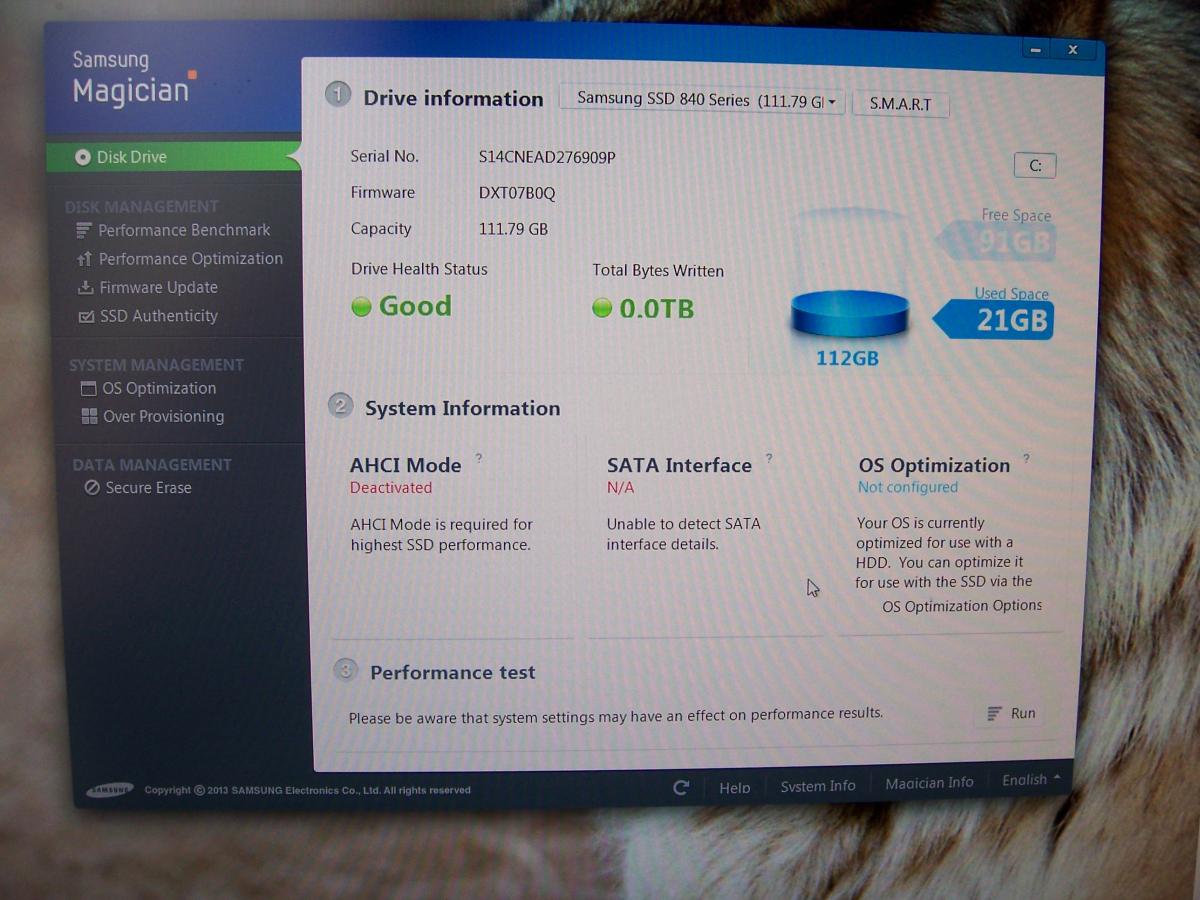This screenshot has width=1200, height=900.
Task: Click the OS Optimization window icon
Action: click(x=88, y=389)
